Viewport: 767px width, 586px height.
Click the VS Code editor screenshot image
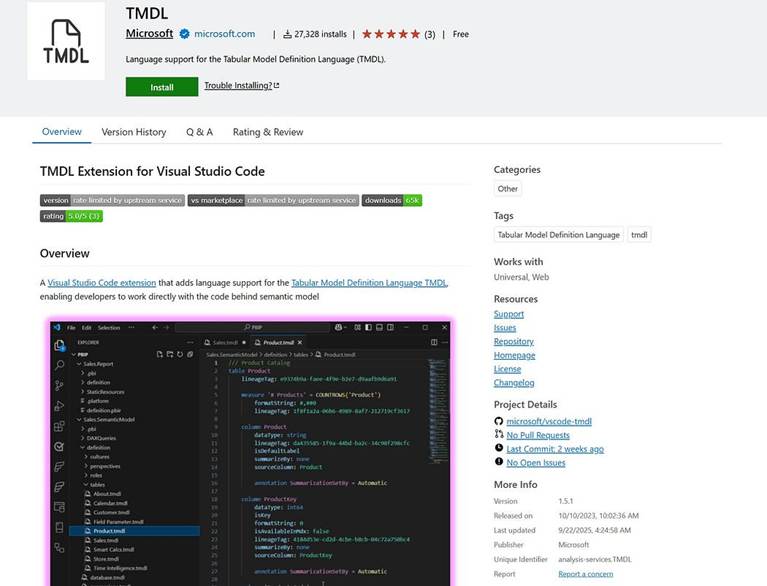[250, 450]
